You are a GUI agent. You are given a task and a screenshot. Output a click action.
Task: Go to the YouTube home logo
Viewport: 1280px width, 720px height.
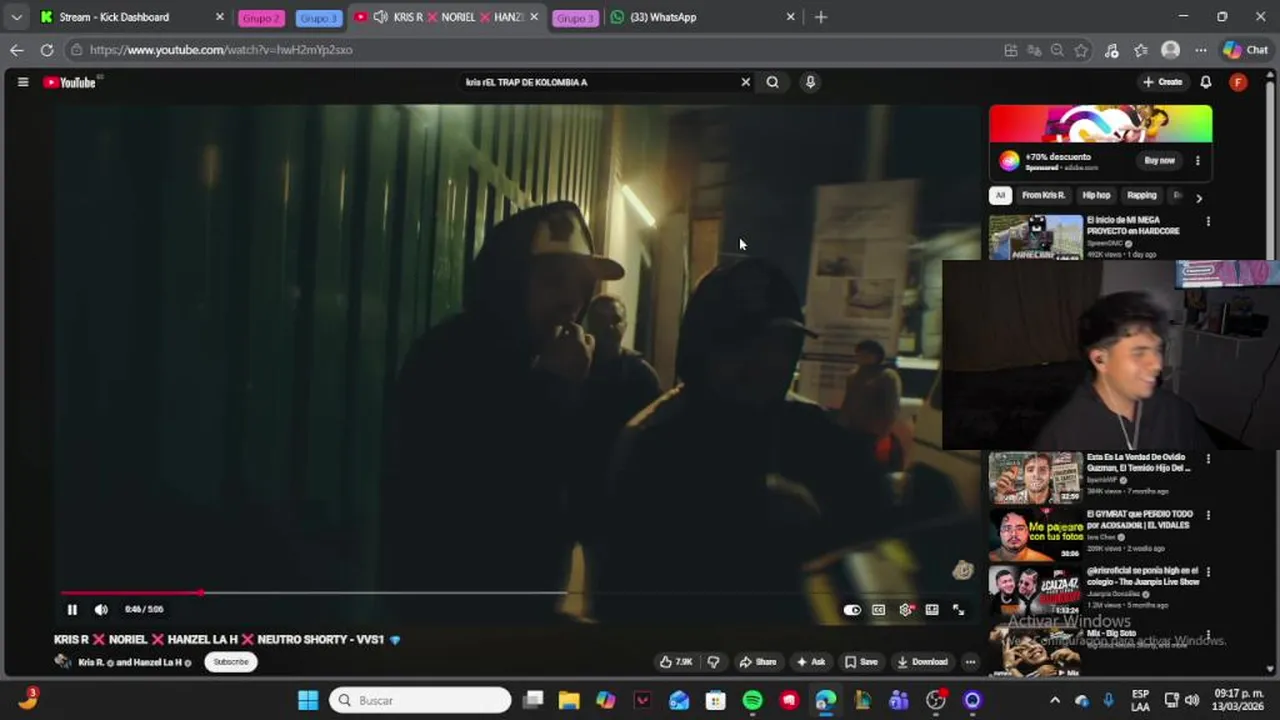70,82
